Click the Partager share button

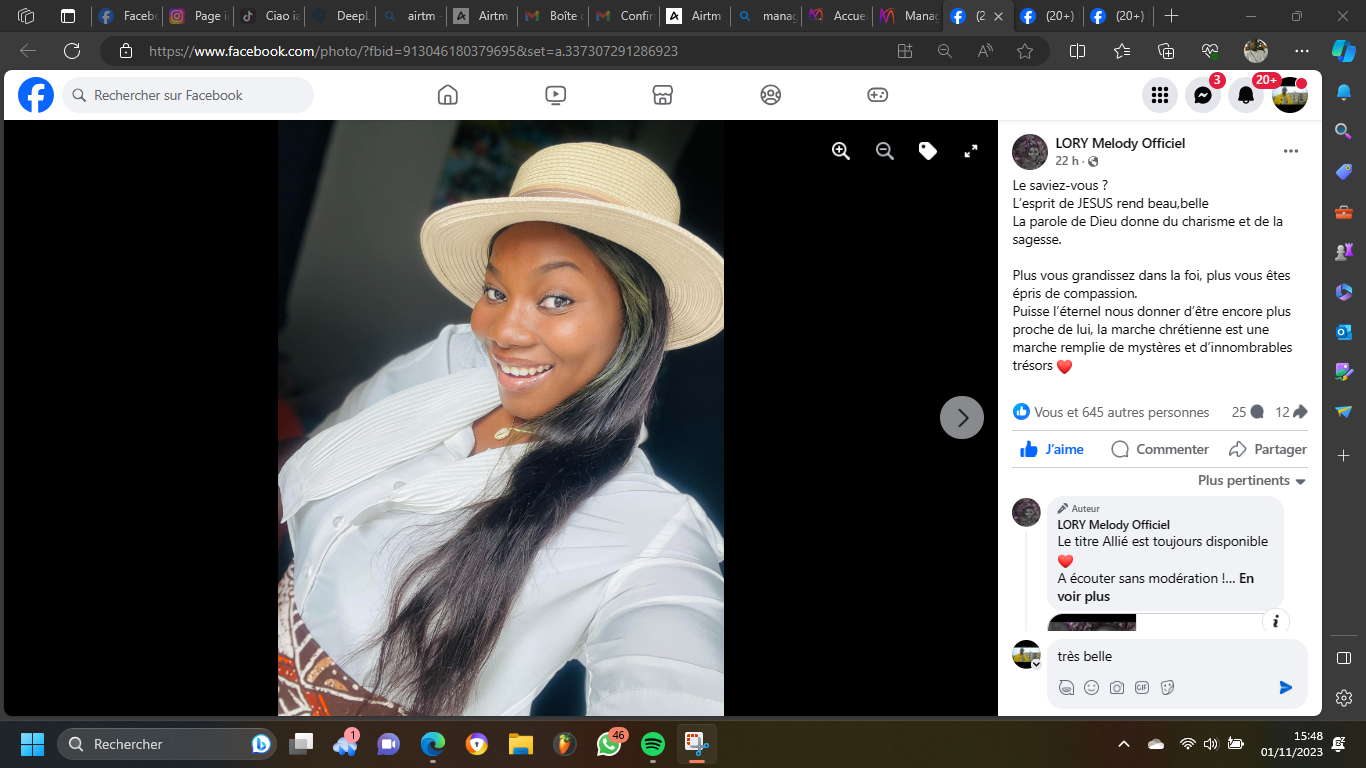1268,449
